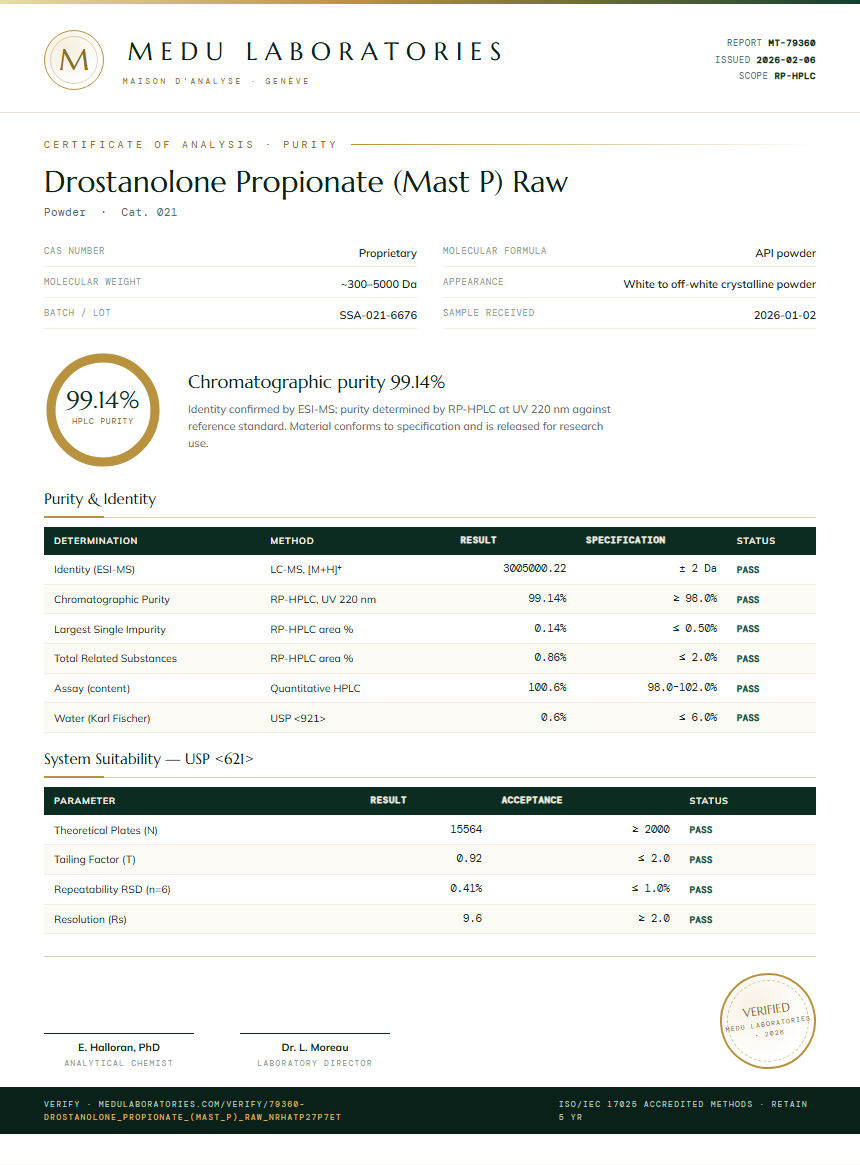Click the SPECIFICATION column header
The height and width of the screenshot is (1165, 860).
[x=625, y=540]
